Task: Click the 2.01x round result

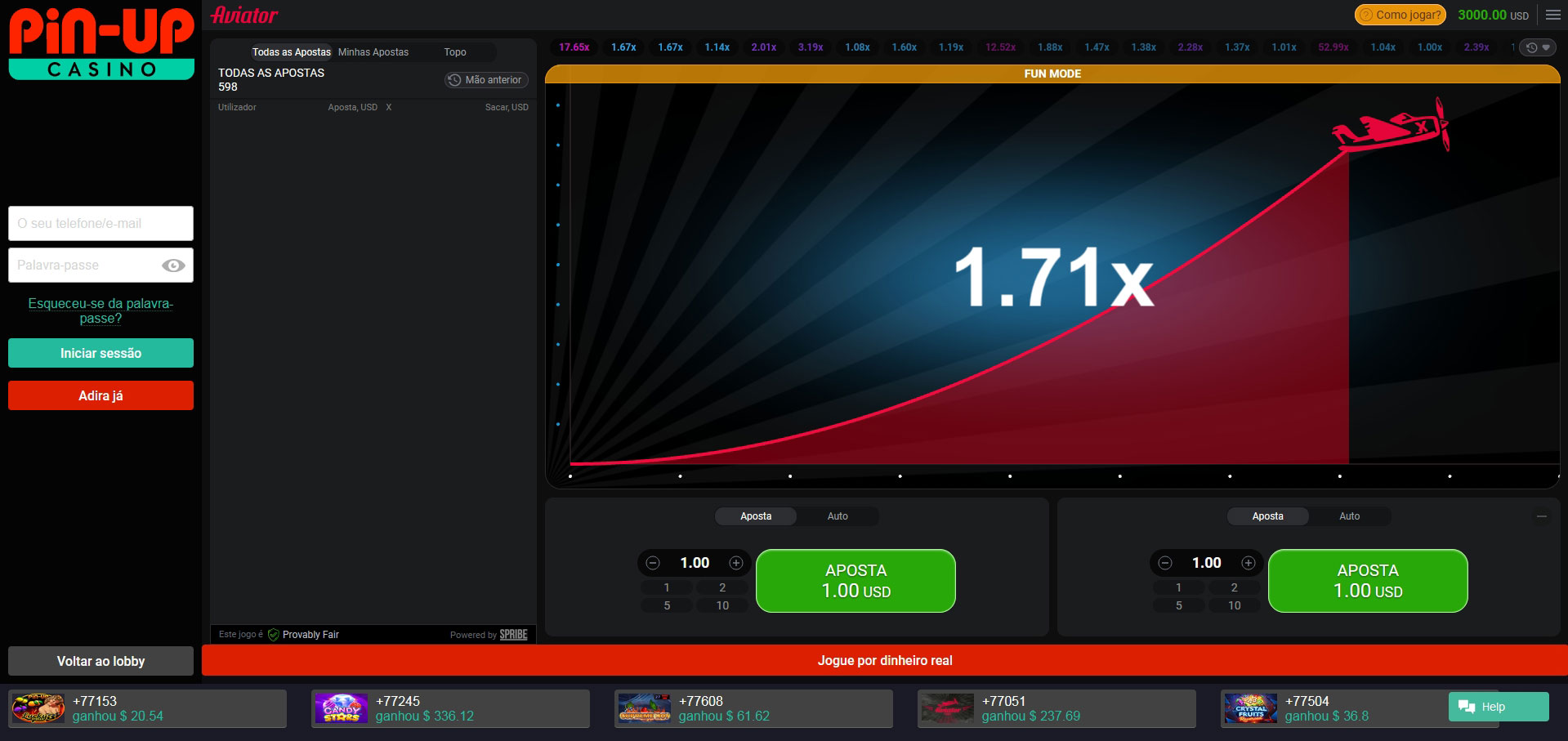Action: tap(764, 47)
